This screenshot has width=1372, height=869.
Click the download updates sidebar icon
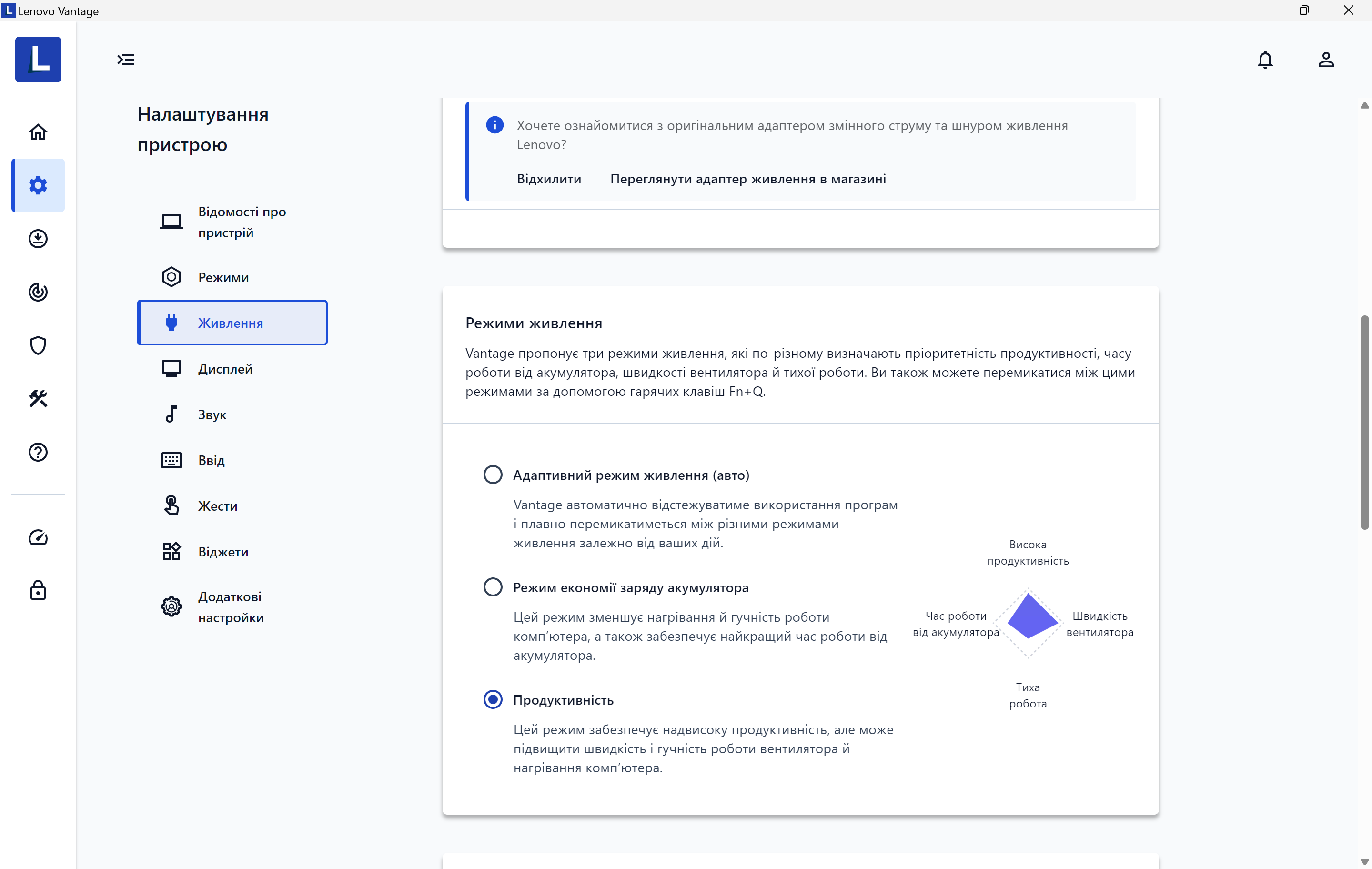[38, 239]
